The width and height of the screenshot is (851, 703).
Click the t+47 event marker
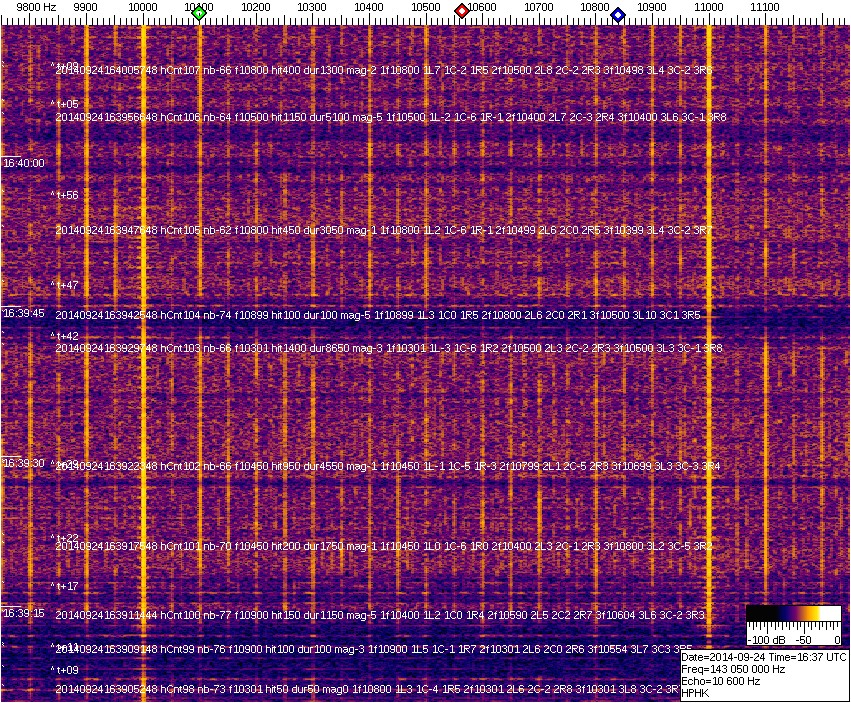point(65,286)
